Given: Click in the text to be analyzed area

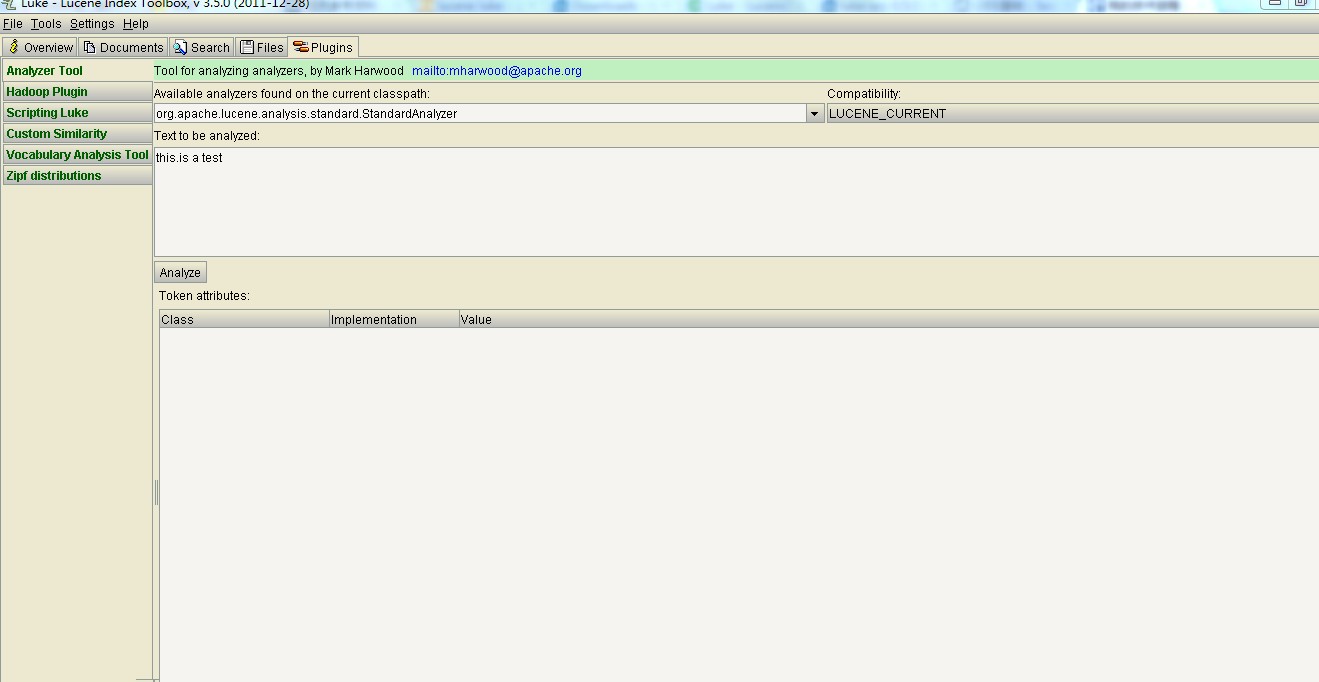Looking at the screenshot, I should coord(736,202).
